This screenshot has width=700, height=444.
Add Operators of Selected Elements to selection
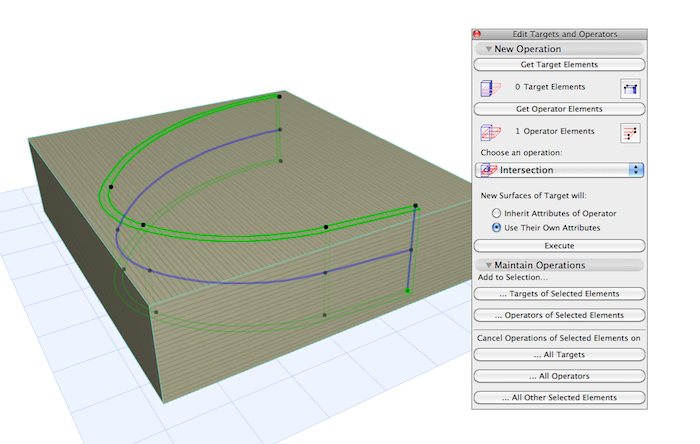point(559,316)
